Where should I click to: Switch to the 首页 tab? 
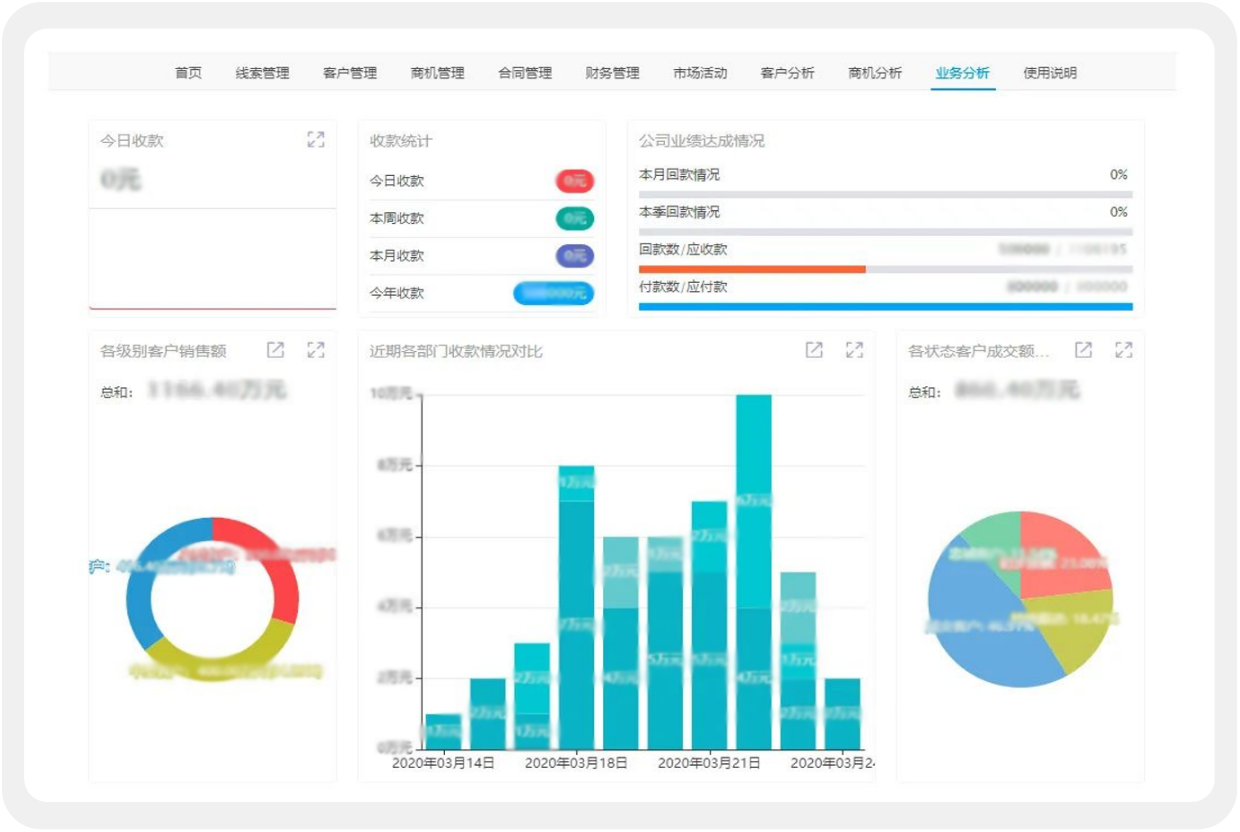tap(188, 73)
